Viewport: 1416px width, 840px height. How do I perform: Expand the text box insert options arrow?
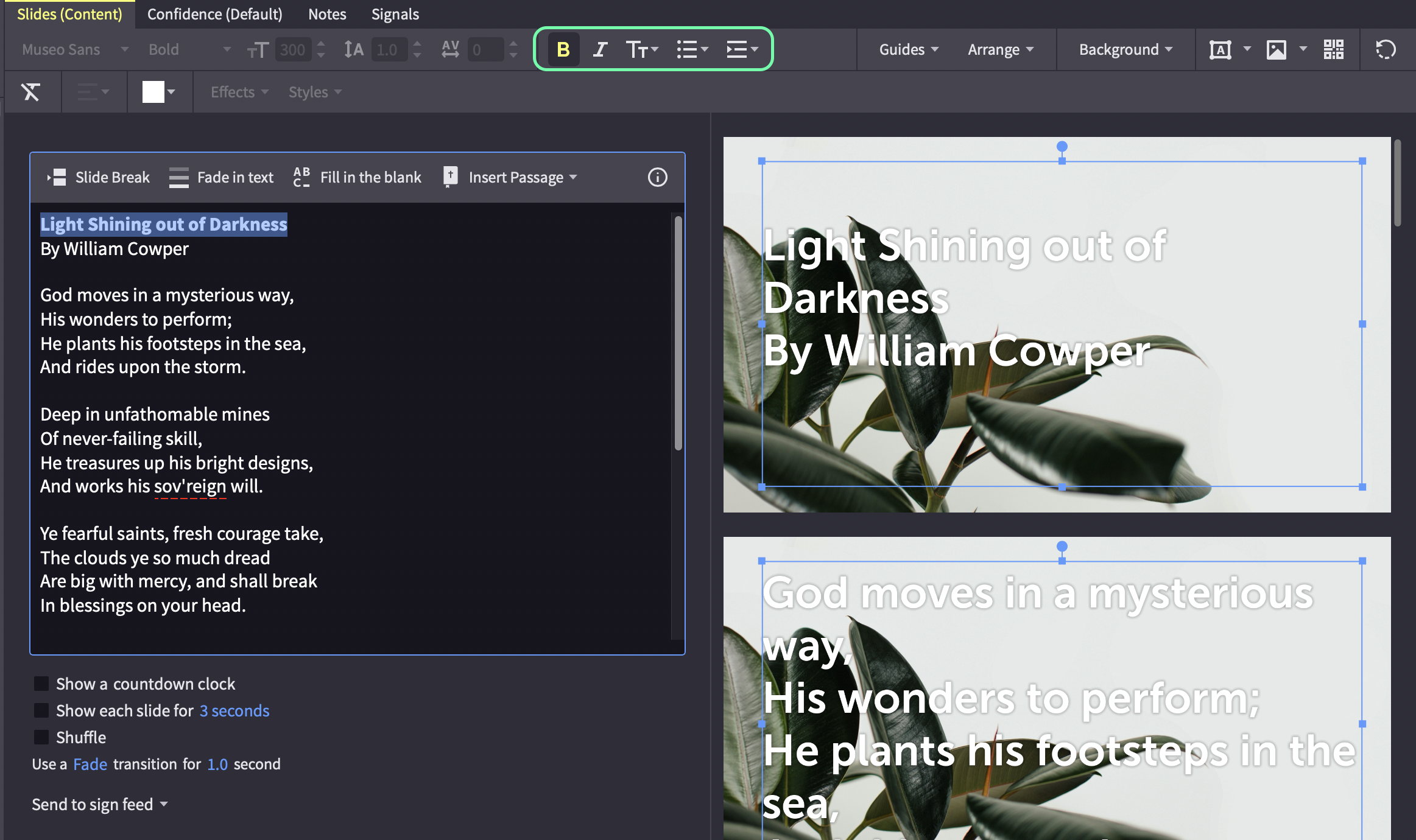(1247, 48)
